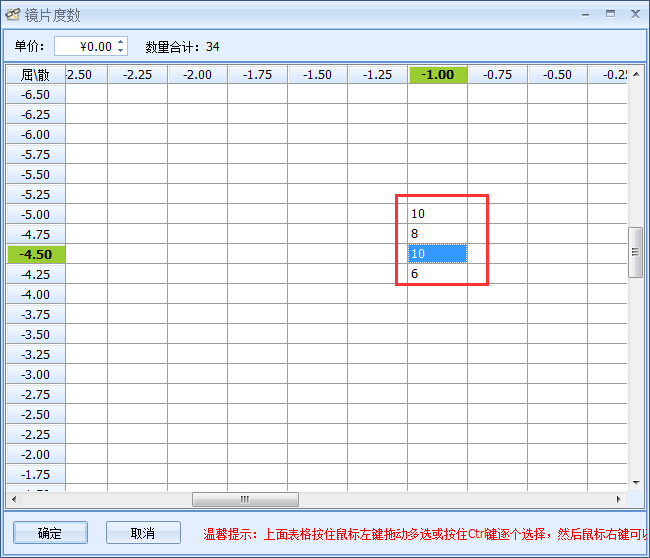Select the cell with value 6
The height and width of the screenshot is (558, 650).
(437, 274)
